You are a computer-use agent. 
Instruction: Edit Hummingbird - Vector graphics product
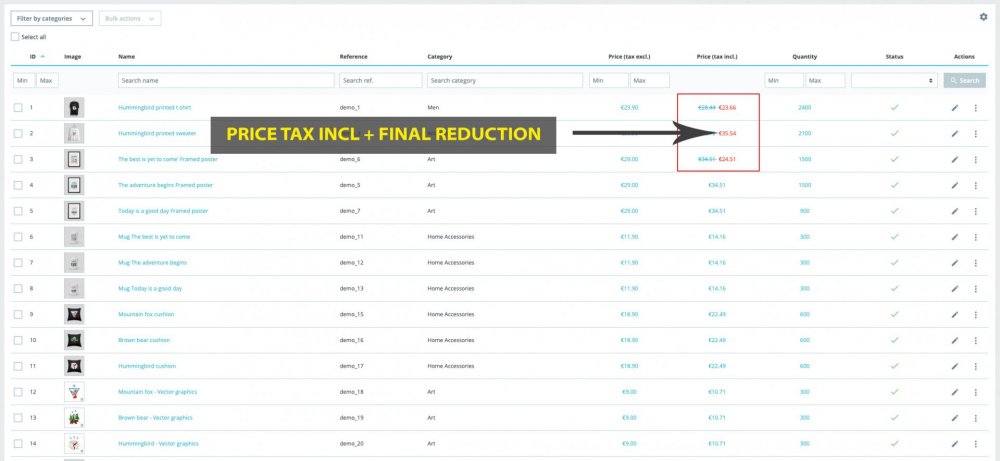coord(955,443)
